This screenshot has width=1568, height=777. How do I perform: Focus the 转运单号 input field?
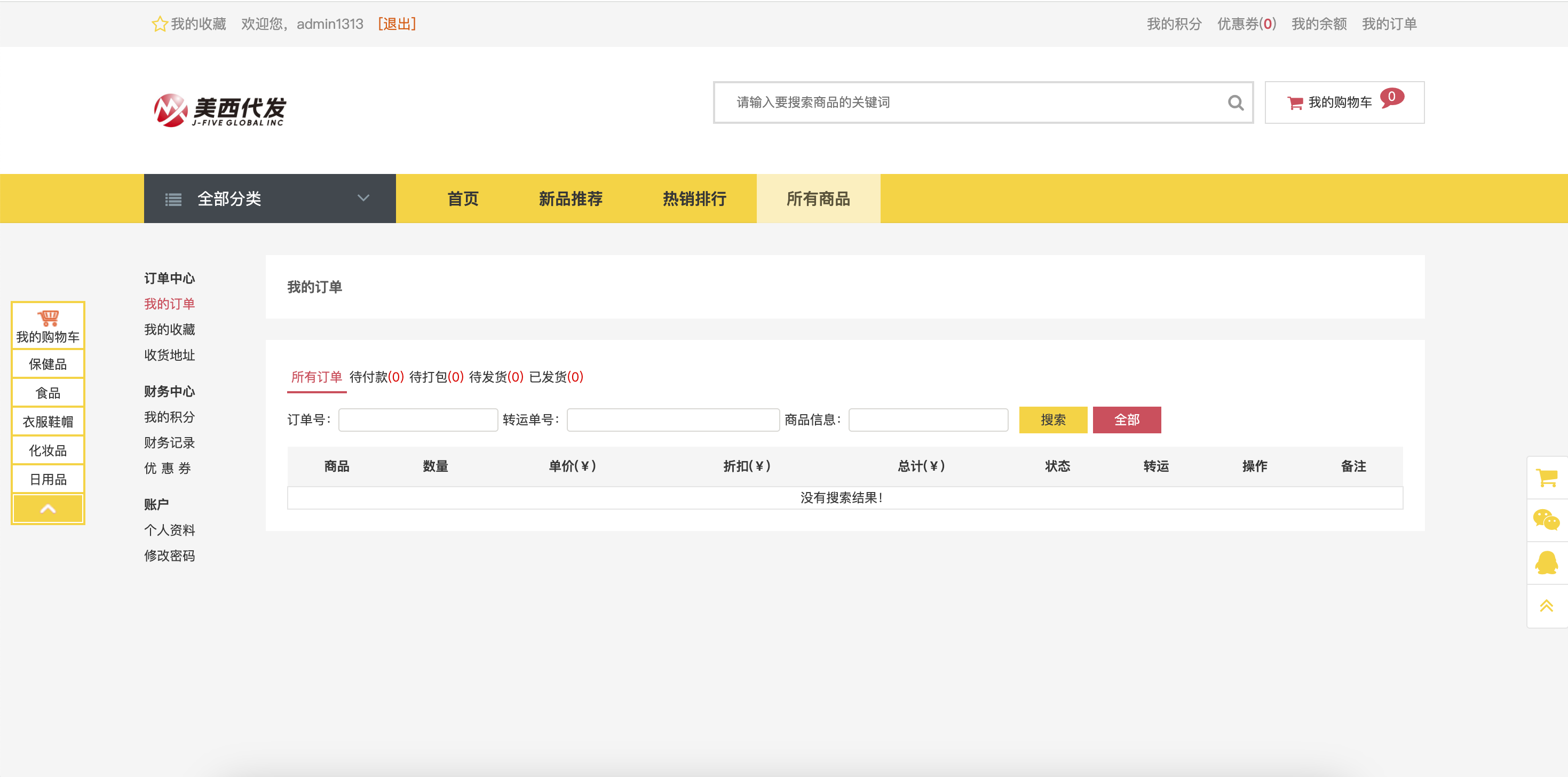pyautogui.click(x=673, y=420)
